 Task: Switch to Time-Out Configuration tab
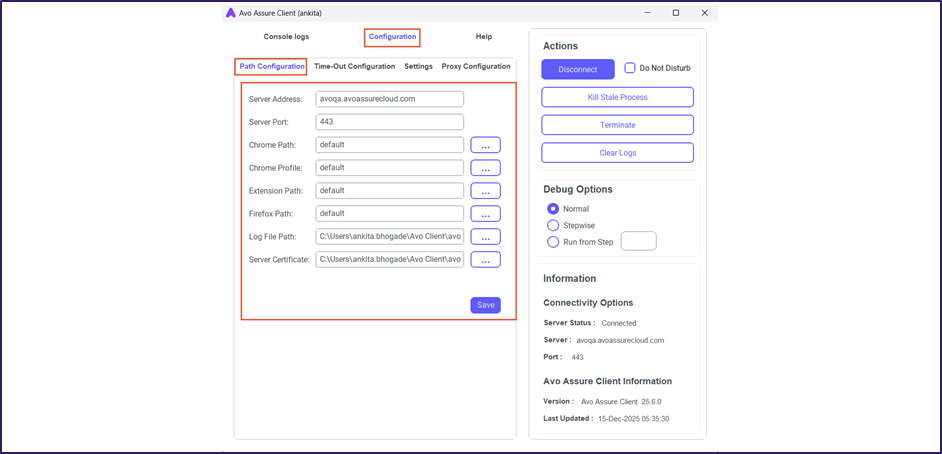[x=354, y=67]
